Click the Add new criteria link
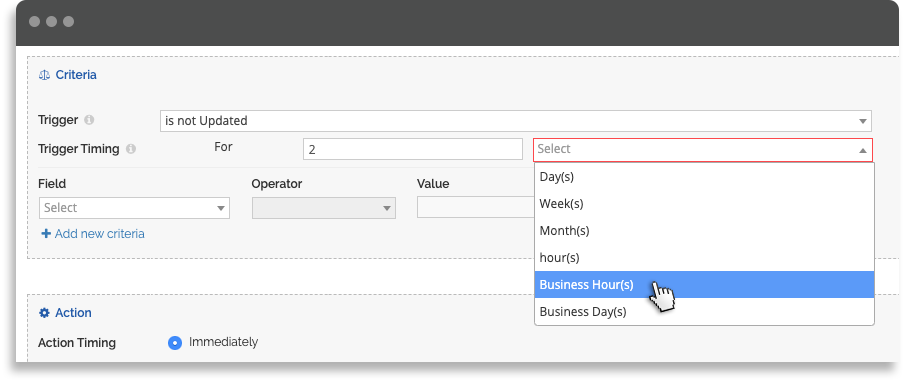Image resolution: width=915 pixels, height=384 pixels. pyautogui.click(x=99, y=234)
